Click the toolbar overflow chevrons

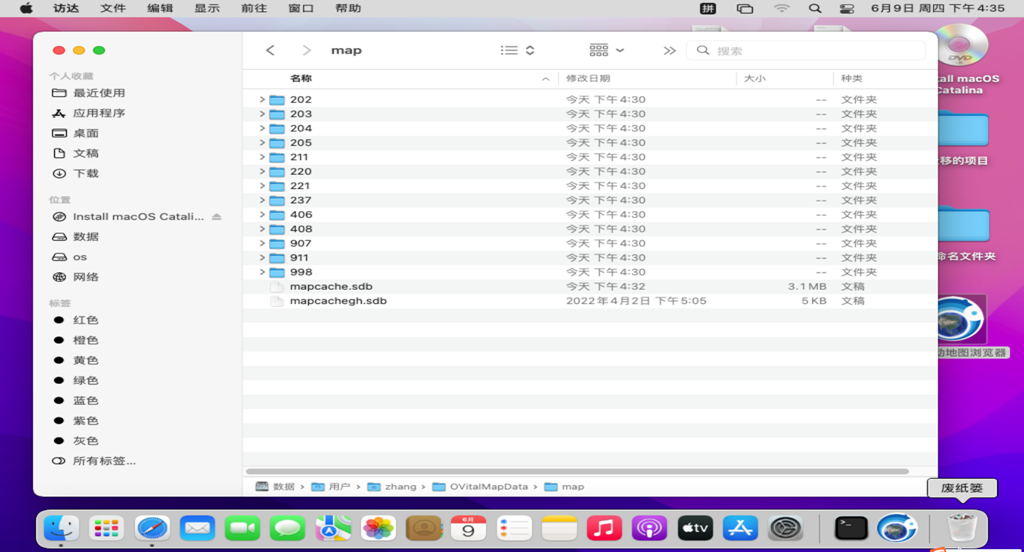(x=669, y=50)
